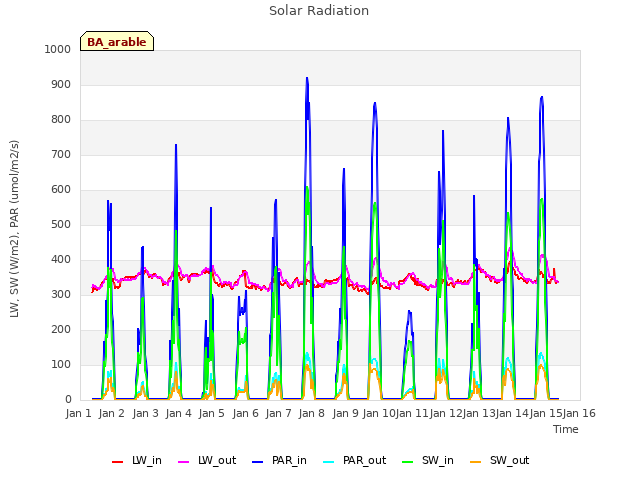Screen dimensions: 640x480
Task: Toggle the LW_in legend entry
Action: pyautogui.click(x=137, y=460)
